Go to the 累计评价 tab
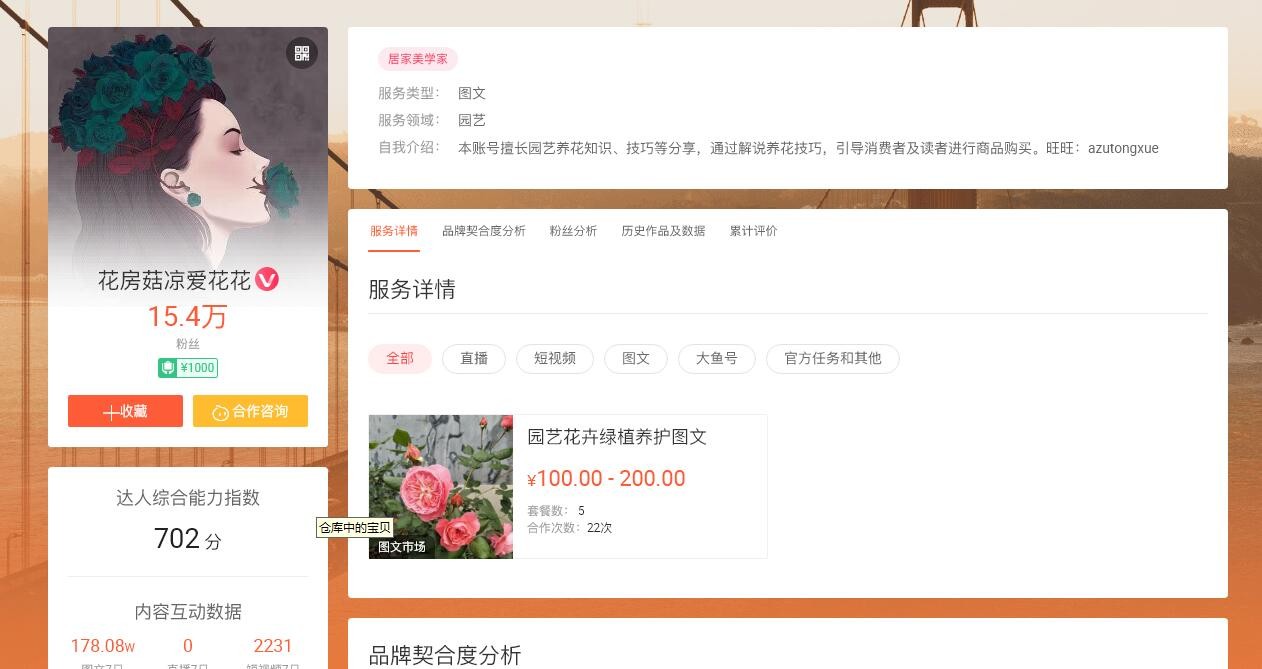1262x669 pixels. click(753, 231)
